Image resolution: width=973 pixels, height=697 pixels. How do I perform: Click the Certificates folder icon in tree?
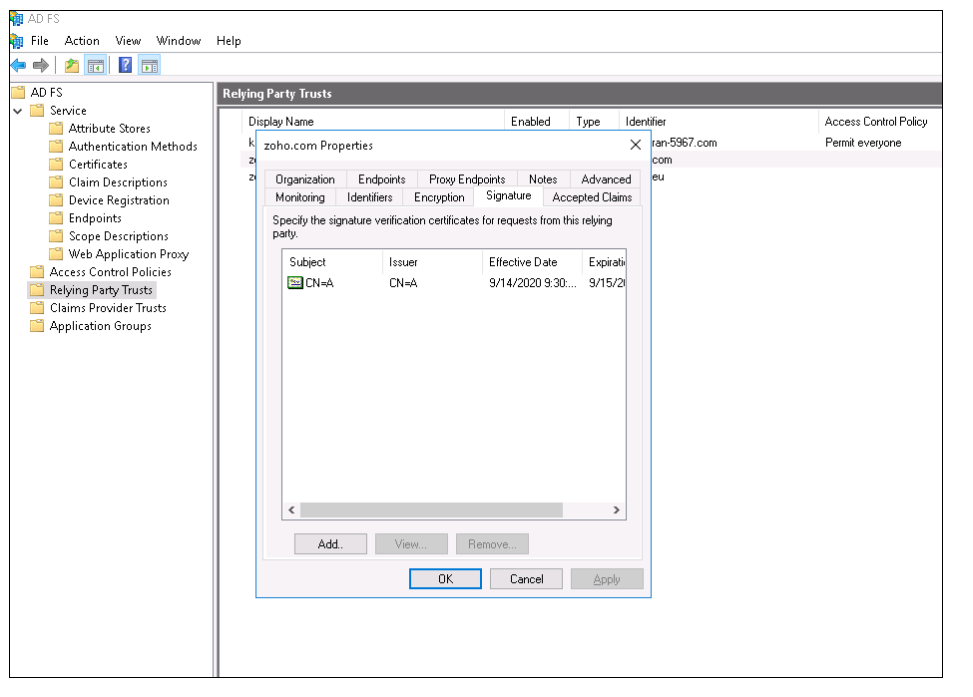tap(57, 164)
